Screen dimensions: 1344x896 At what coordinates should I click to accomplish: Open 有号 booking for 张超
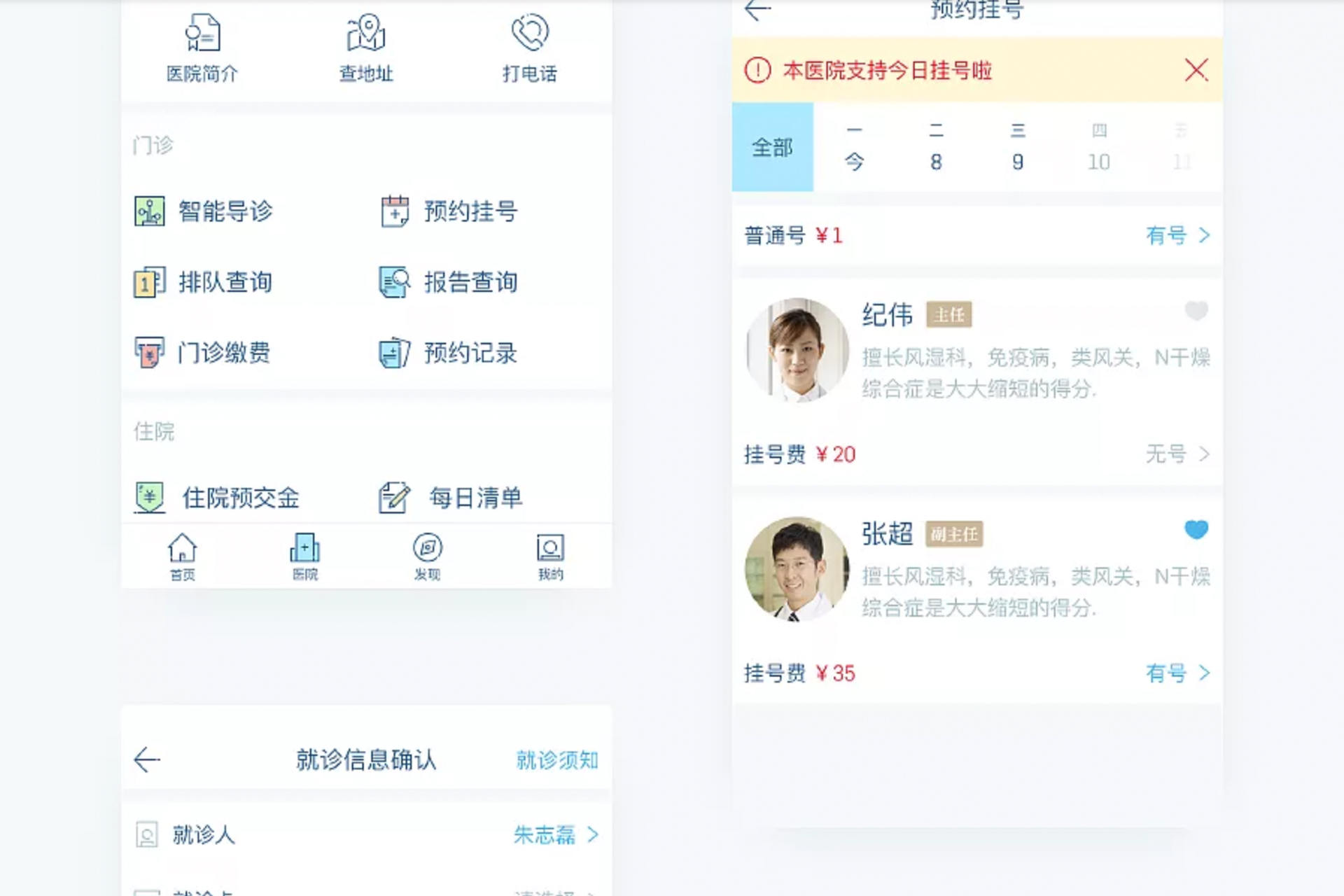(x=1177, y=673)
